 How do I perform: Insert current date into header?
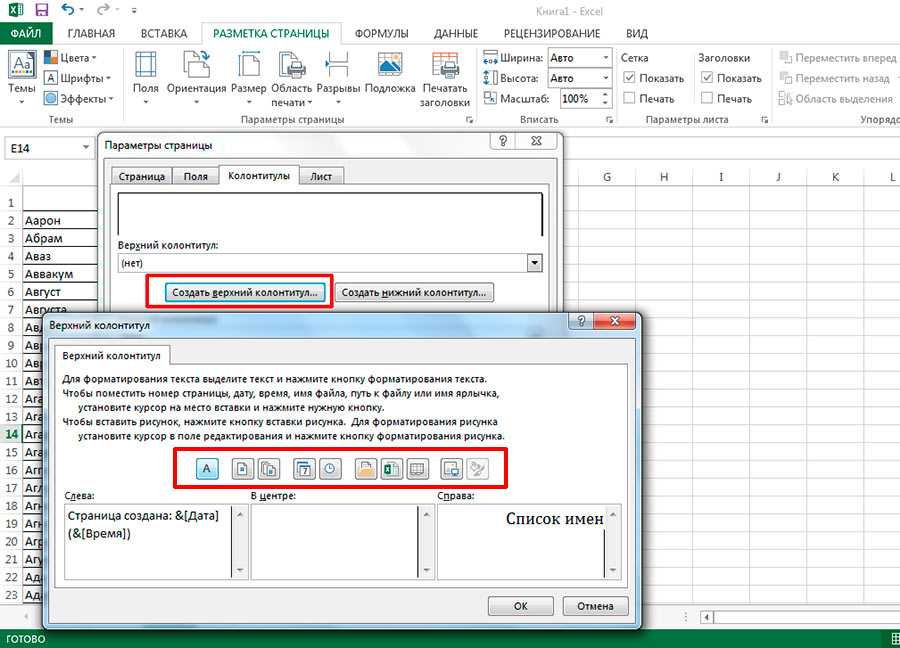[x=305, y=468]
